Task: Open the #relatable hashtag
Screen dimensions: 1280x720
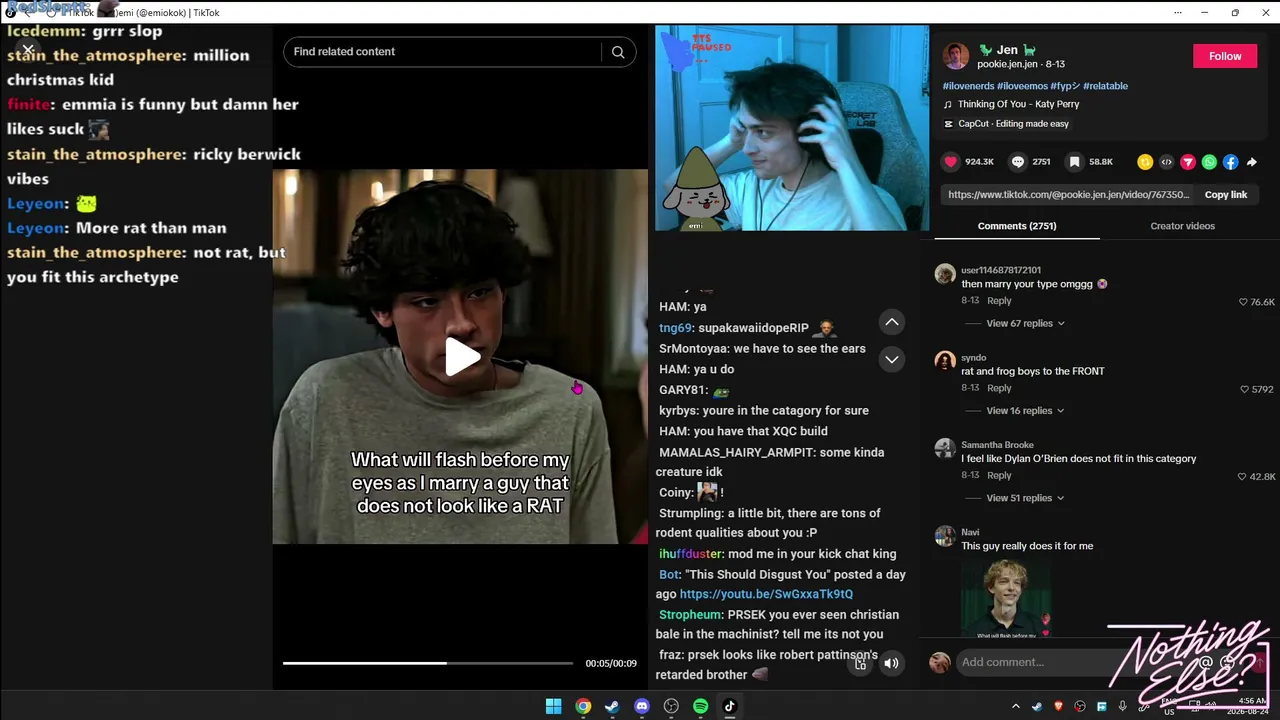Action: (x=1105, y=86)
